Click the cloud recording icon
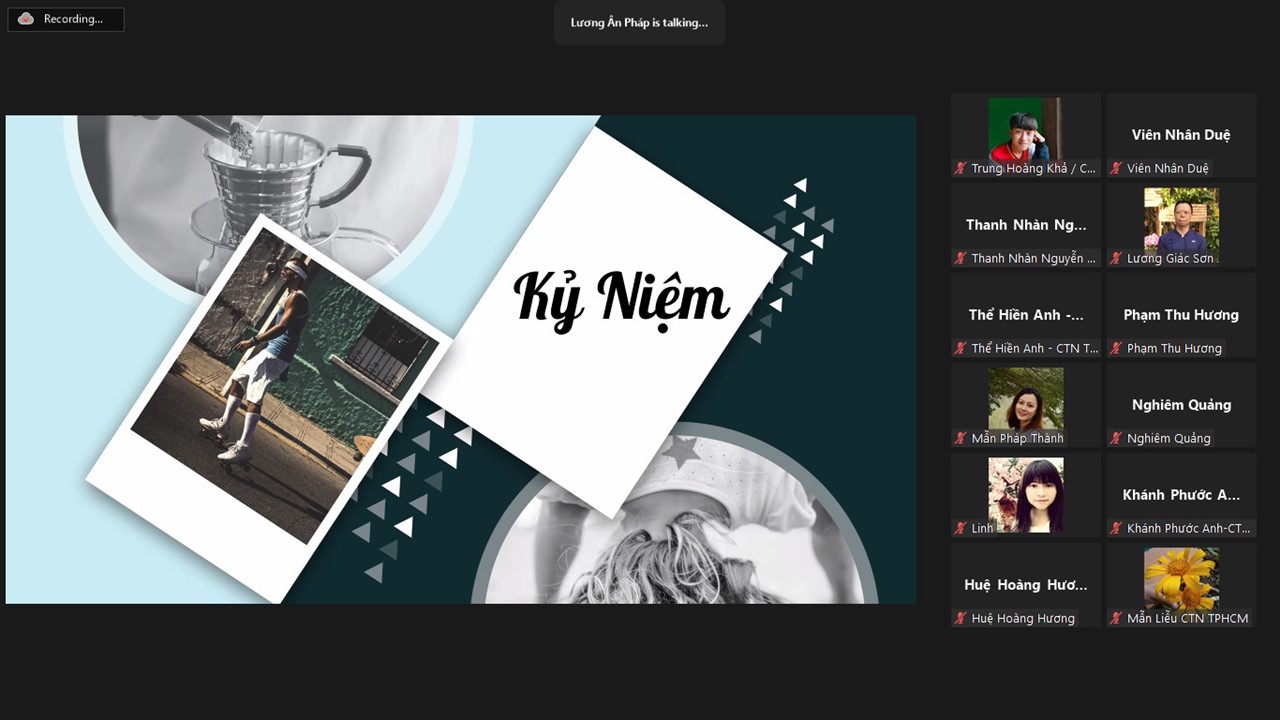This screenshot has height=720, width=1280. [26, 19]
